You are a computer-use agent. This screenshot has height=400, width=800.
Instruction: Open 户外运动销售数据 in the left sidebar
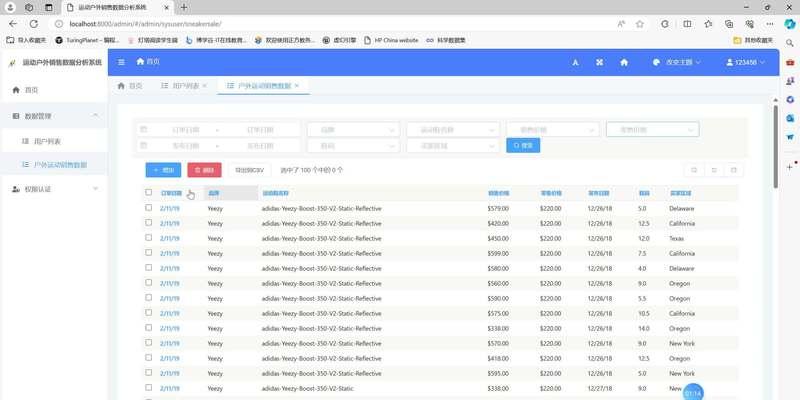(x=54, y=165)
